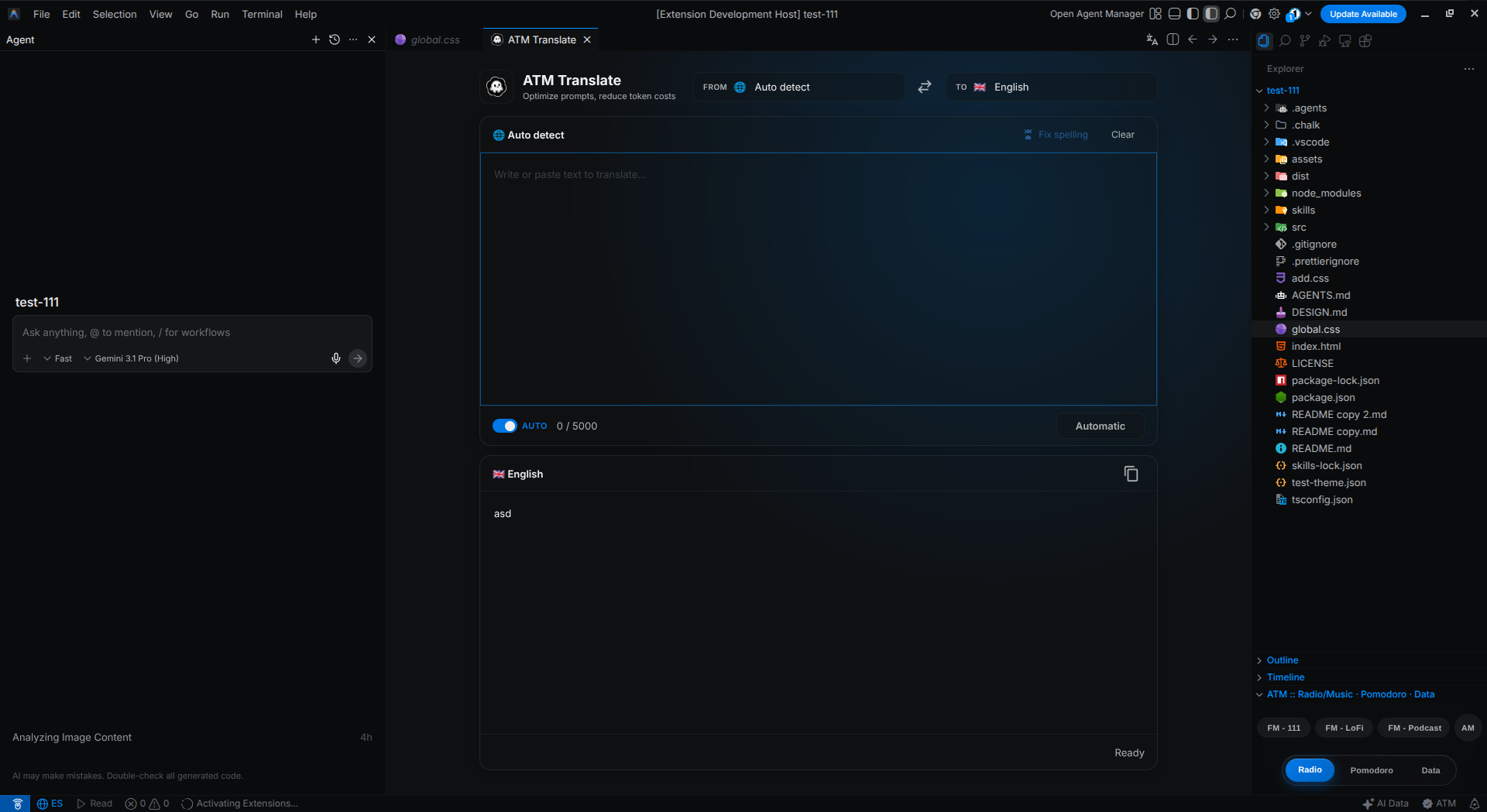This screenshot has width=1487, height=812.
Task: Open the settings gear in title bar
Action: (x=1274, y=14)
